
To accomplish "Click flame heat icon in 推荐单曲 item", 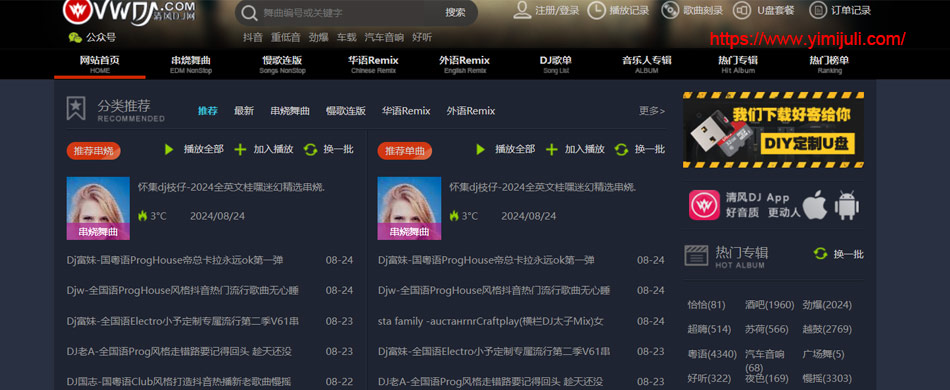I will coord(454,216).
